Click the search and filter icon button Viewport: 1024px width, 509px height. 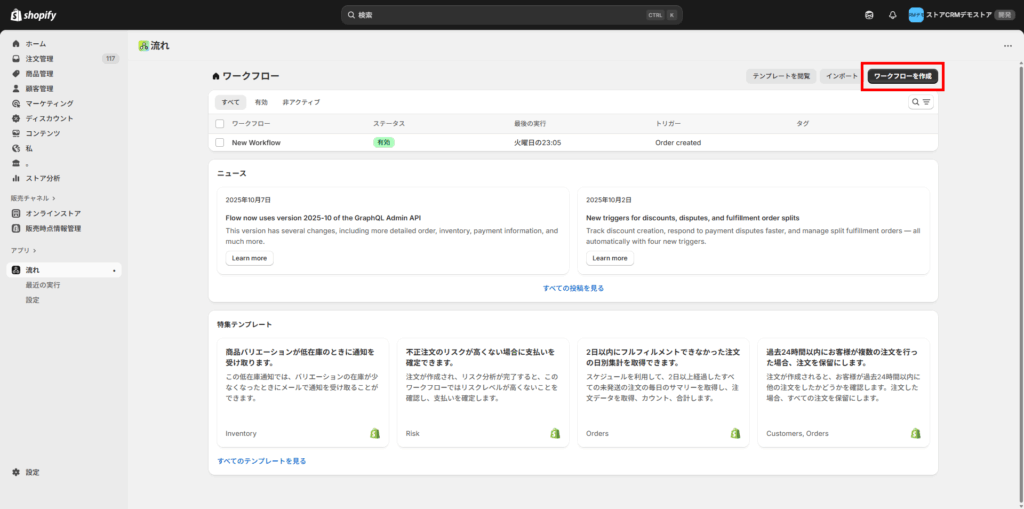tap(921, 102)
